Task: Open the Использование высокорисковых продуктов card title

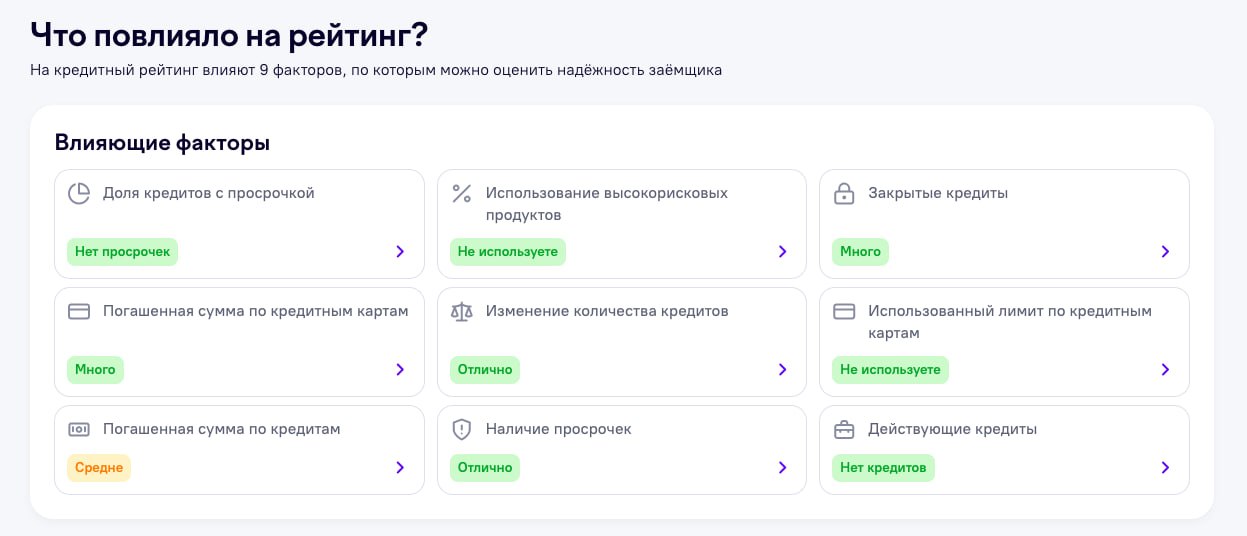Action: (x=607, y=204)
